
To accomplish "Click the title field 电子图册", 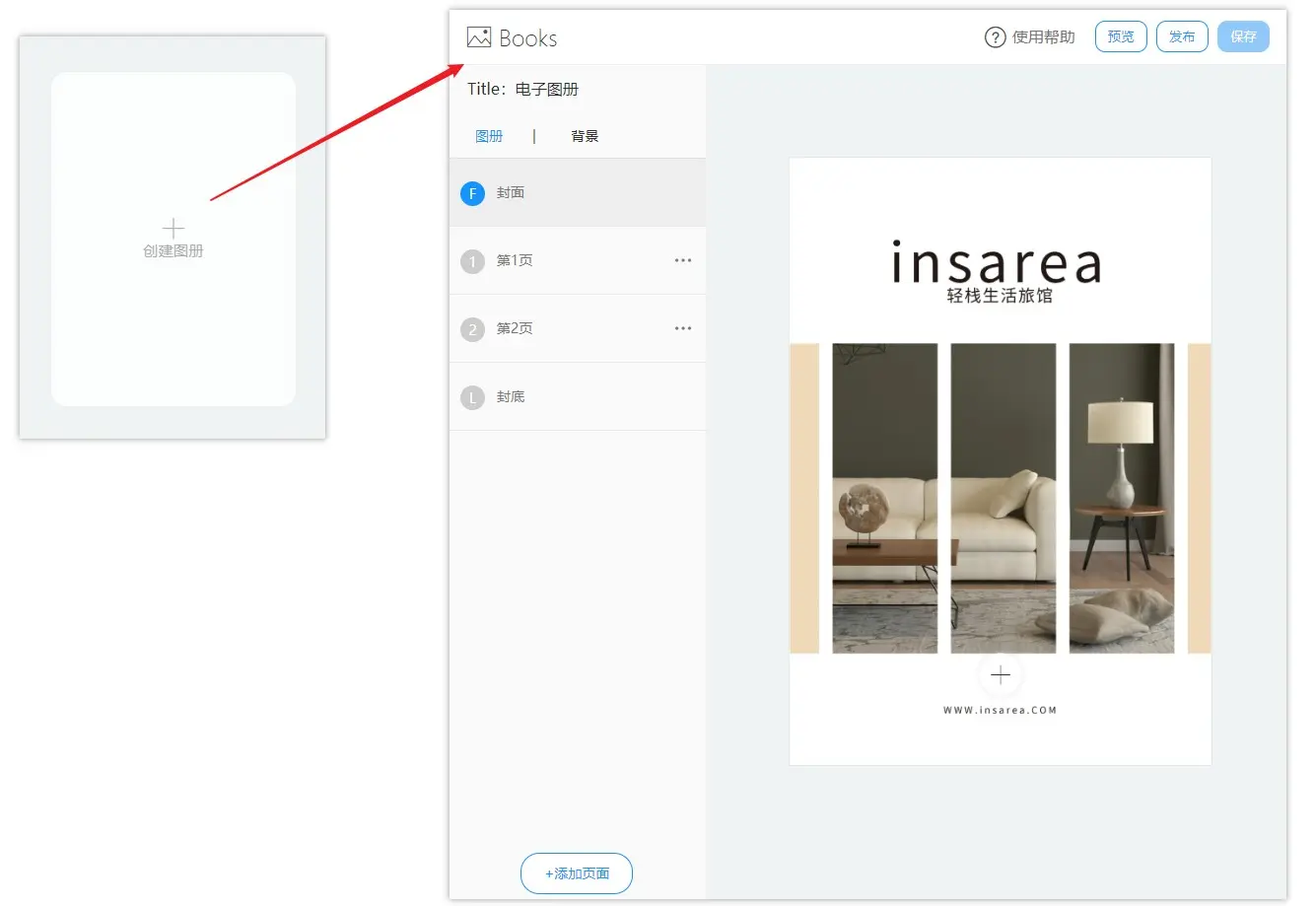I will point(547,89).
